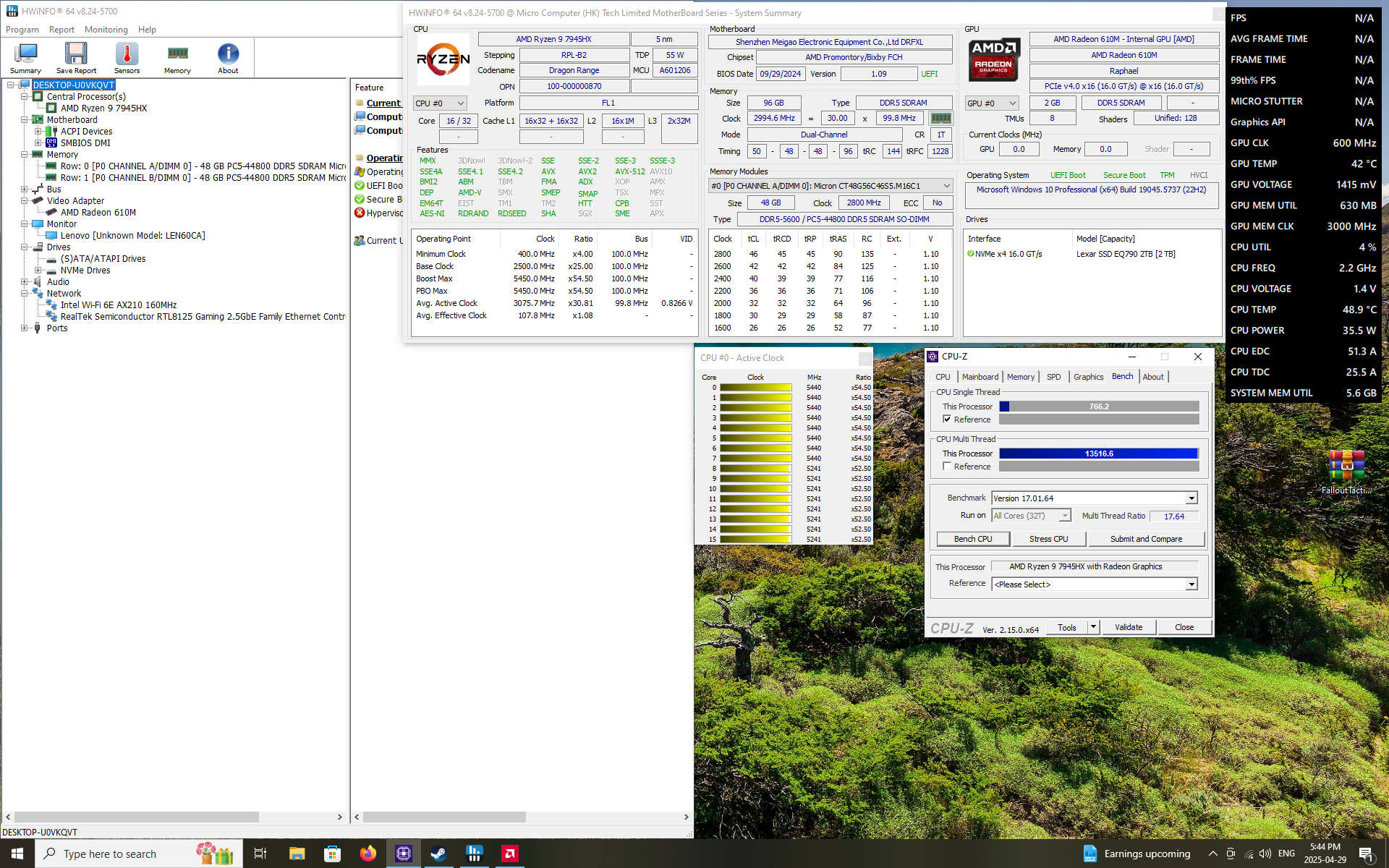Open the About info icon in HWiNFO
The height and width of the screenshot is (868, 1389).
[x=228, y=58]
